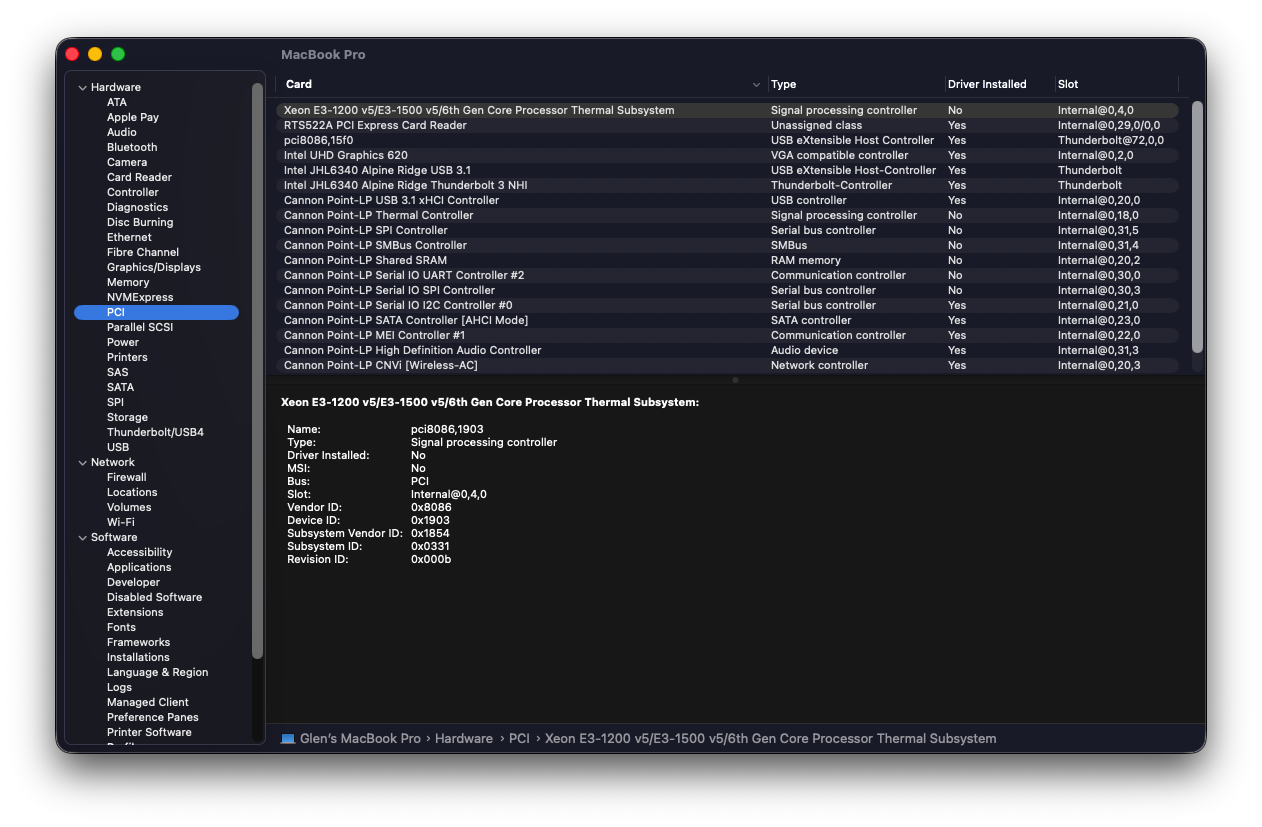Click the Subsystem ID value 0x0331
This screenshot has width=1262, height=827.
430,546
